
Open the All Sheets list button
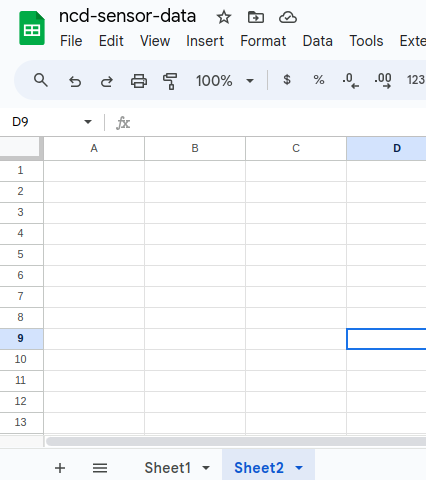(x=100, y=468)
